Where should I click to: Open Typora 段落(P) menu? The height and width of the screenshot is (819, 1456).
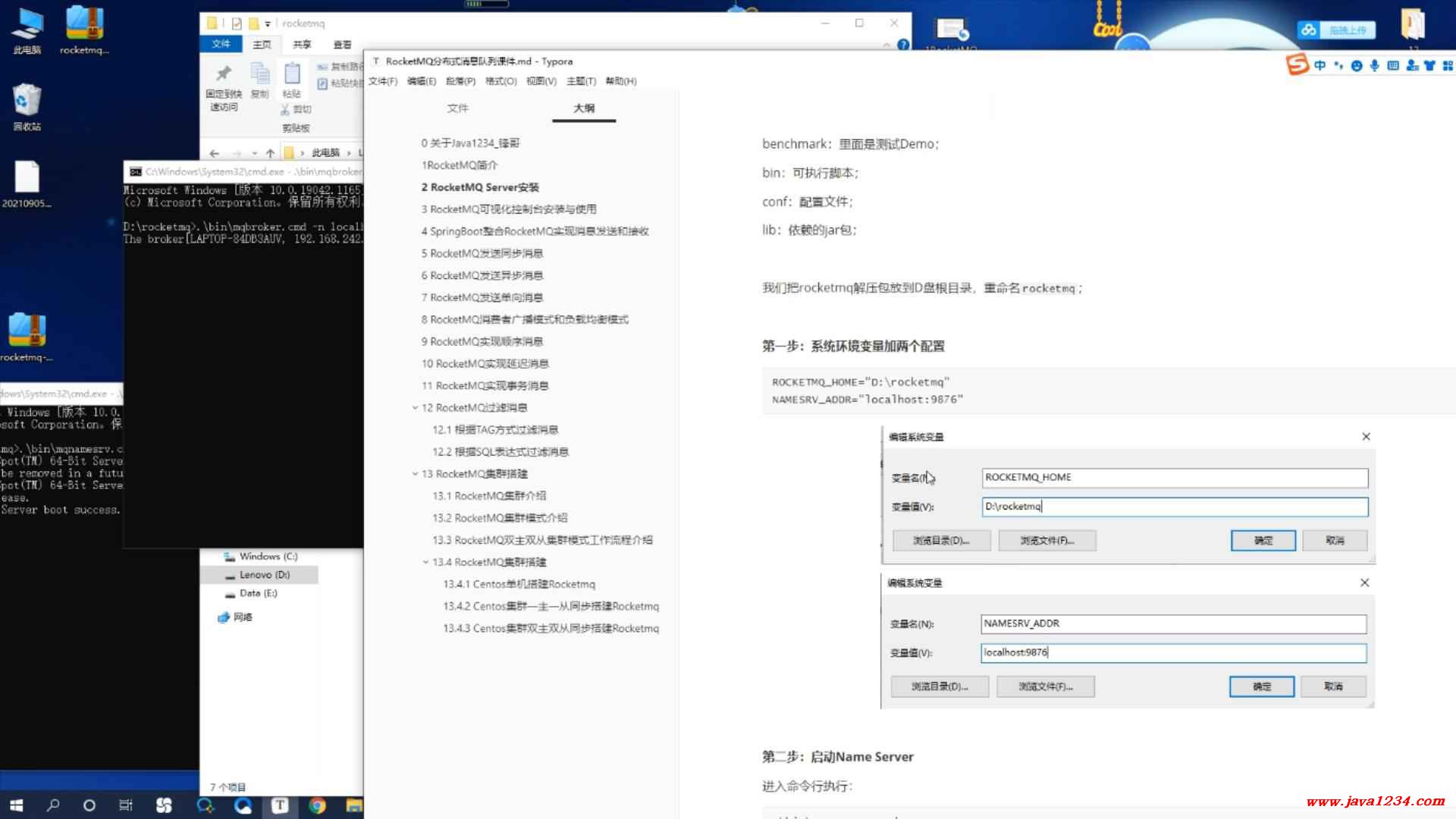[x=461, y=81]
